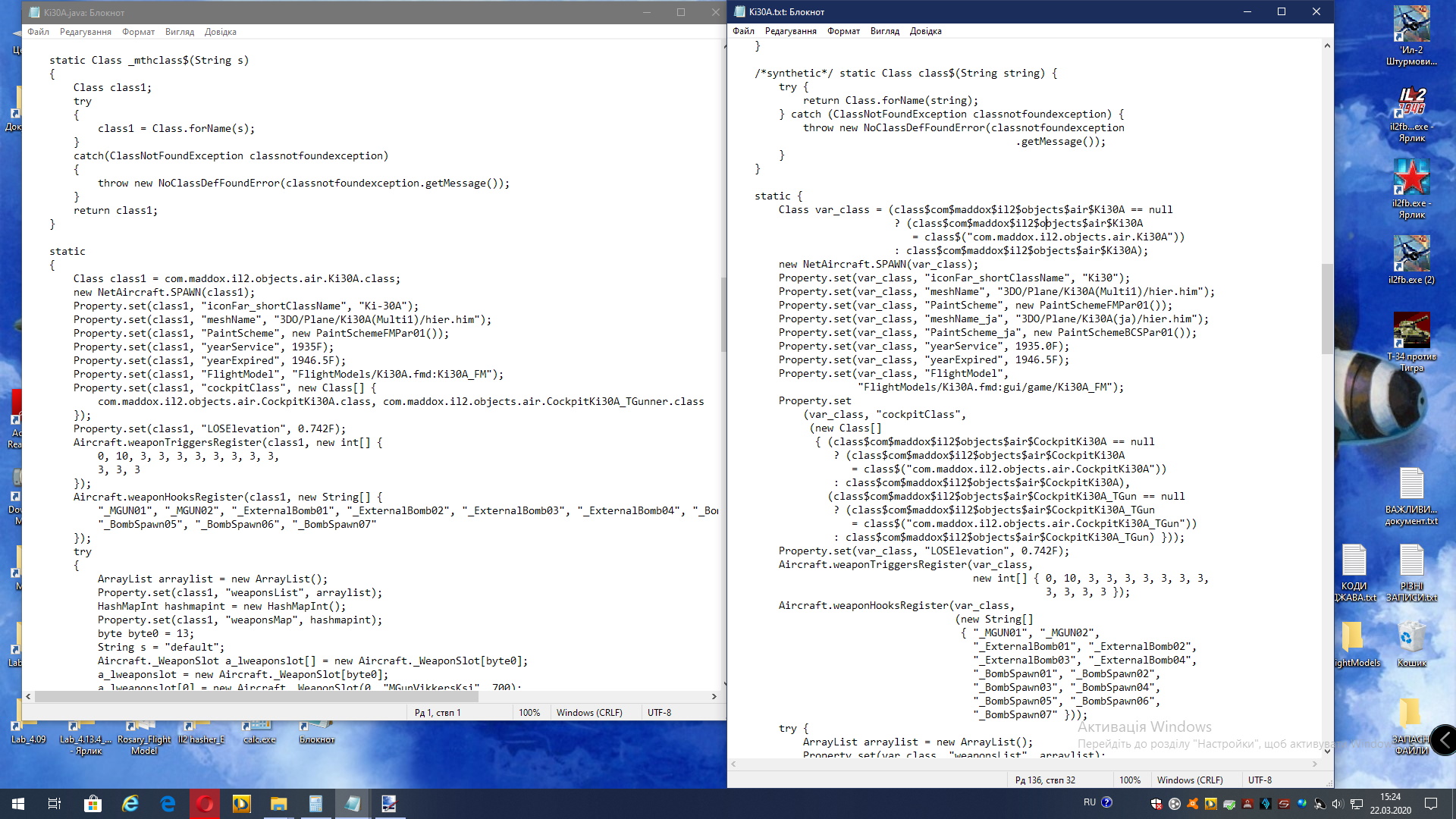Click the Calculator icon on the taskbar
1456x819 pixels.
(x=315, y=804)
